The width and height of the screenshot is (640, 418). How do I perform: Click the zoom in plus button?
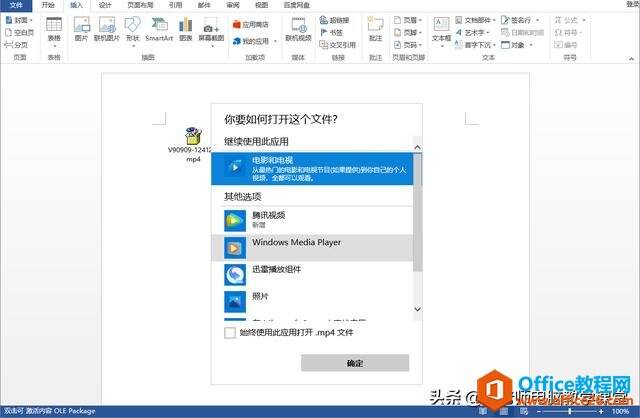tap(601, 411)
